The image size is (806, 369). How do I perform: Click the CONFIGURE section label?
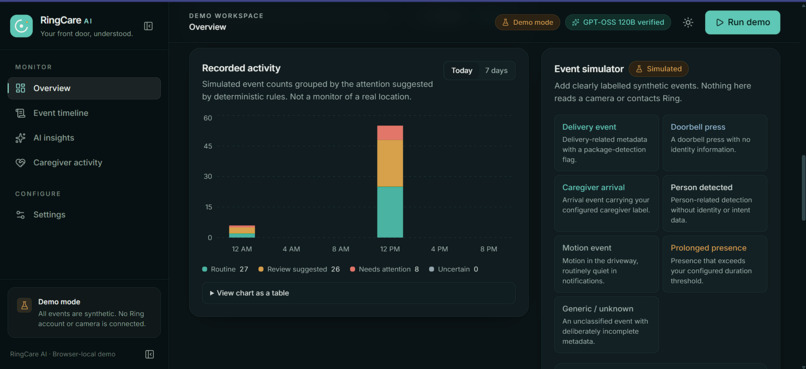click(38, 194)
